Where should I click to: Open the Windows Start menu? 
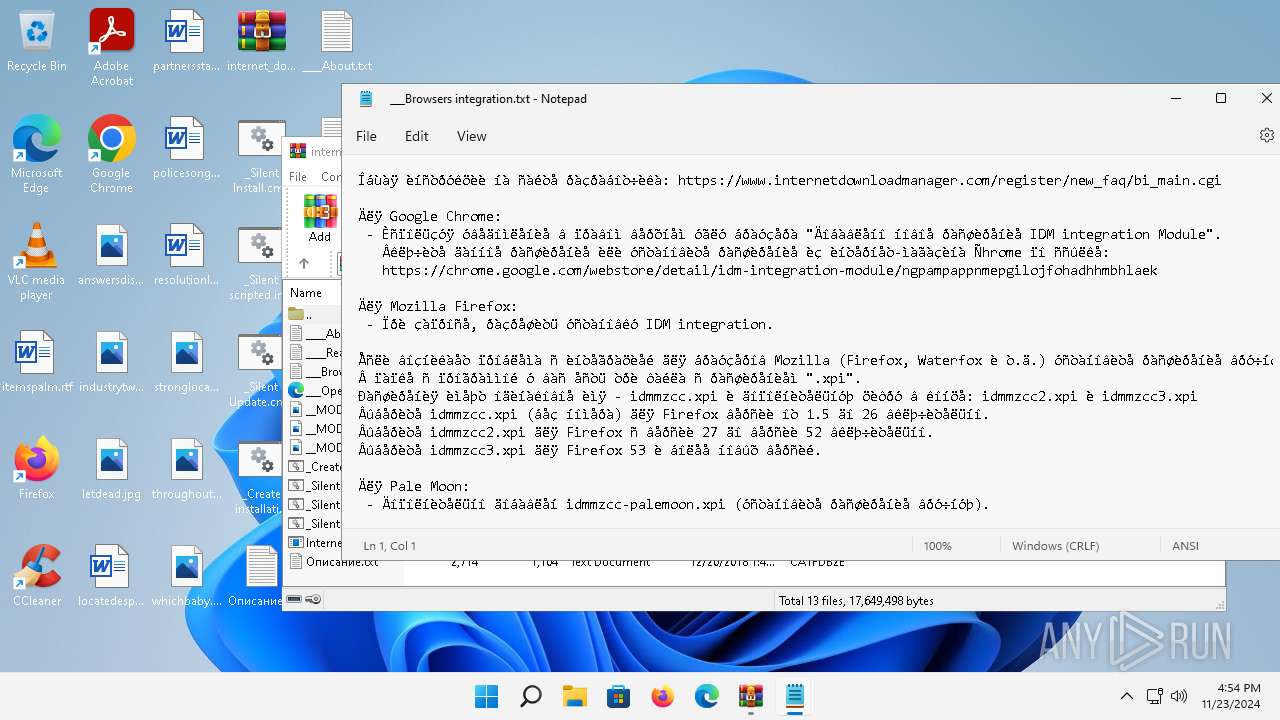[486, 696]
